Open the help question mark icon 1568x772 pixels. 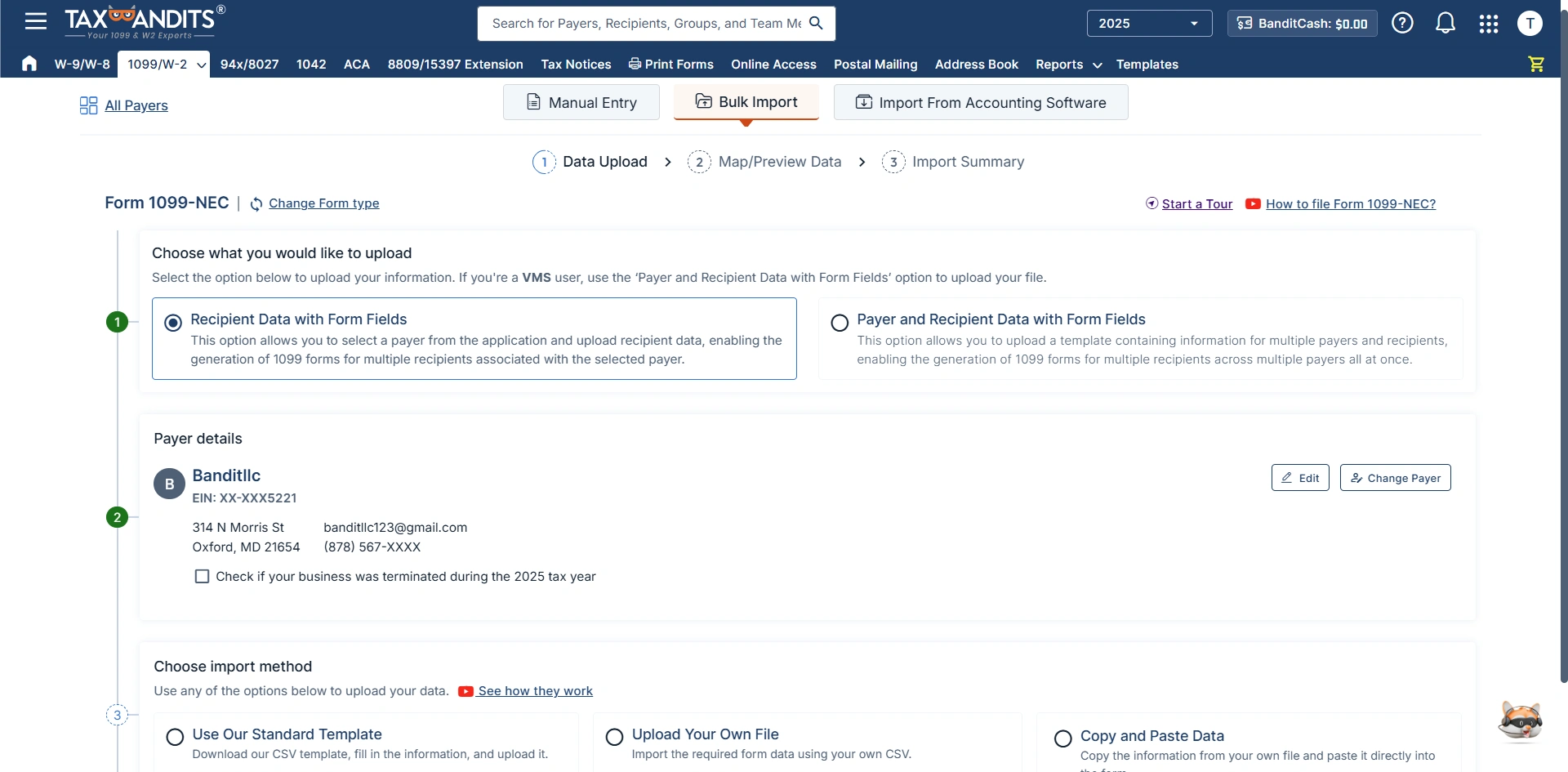tap(1402, 23)
